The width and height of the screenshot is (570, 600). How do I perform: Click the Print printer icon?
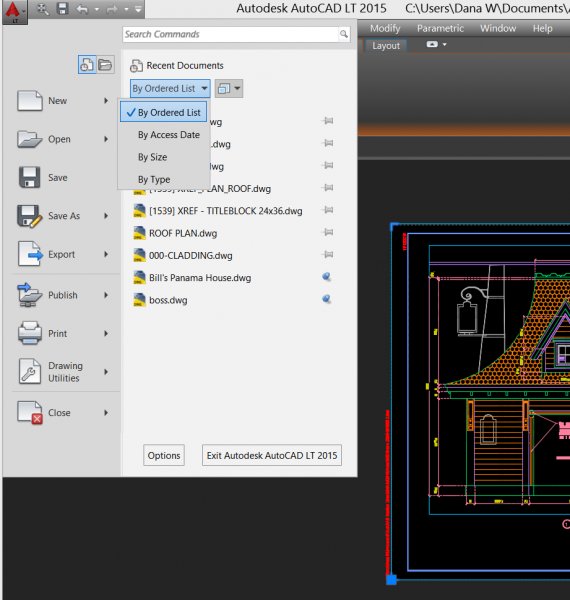tap(29, 333)
